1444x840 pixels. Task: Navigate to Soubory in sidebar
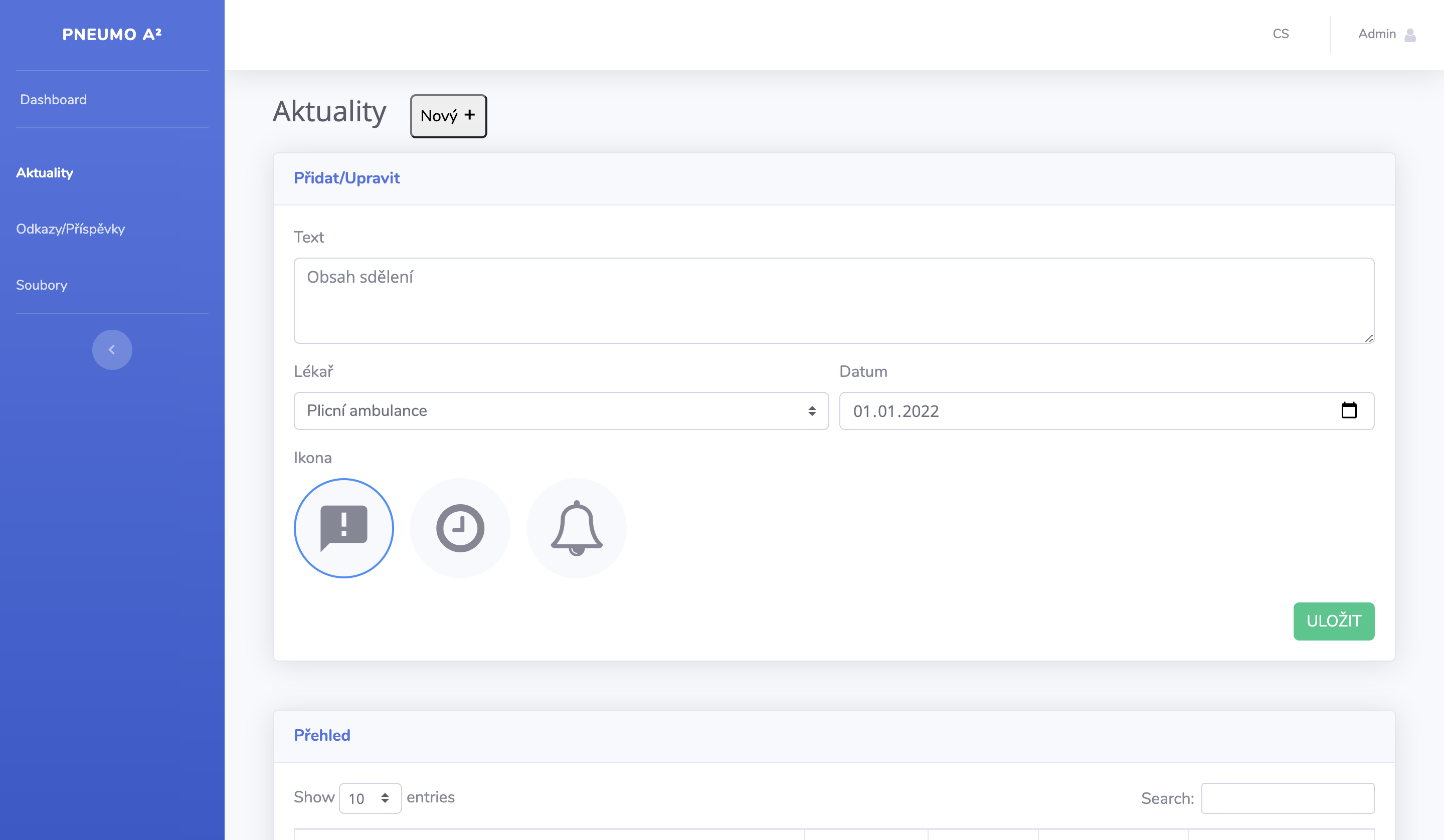(41, 285)
